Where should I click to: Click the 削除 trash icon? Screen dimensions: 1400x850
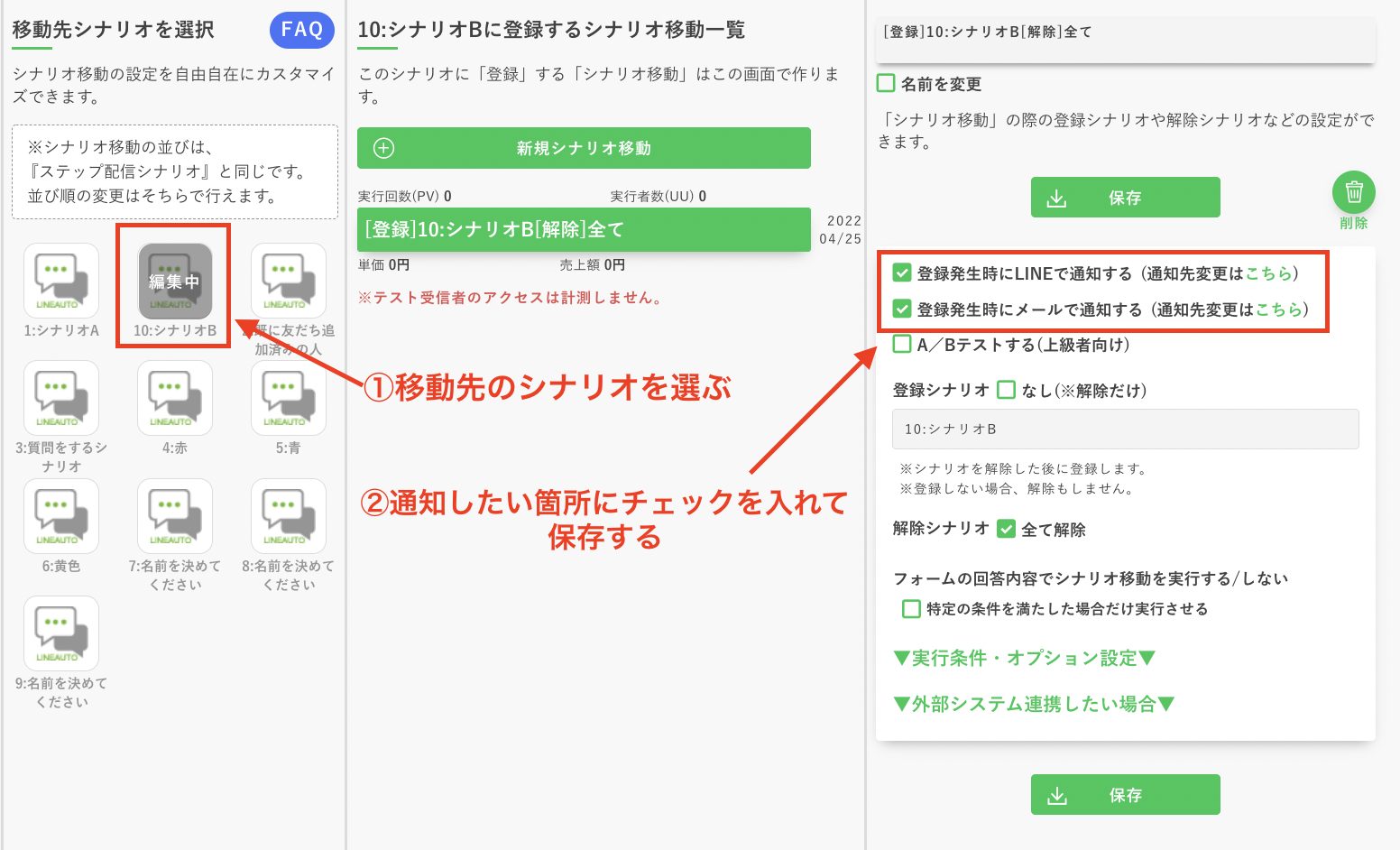[1353, 190]
